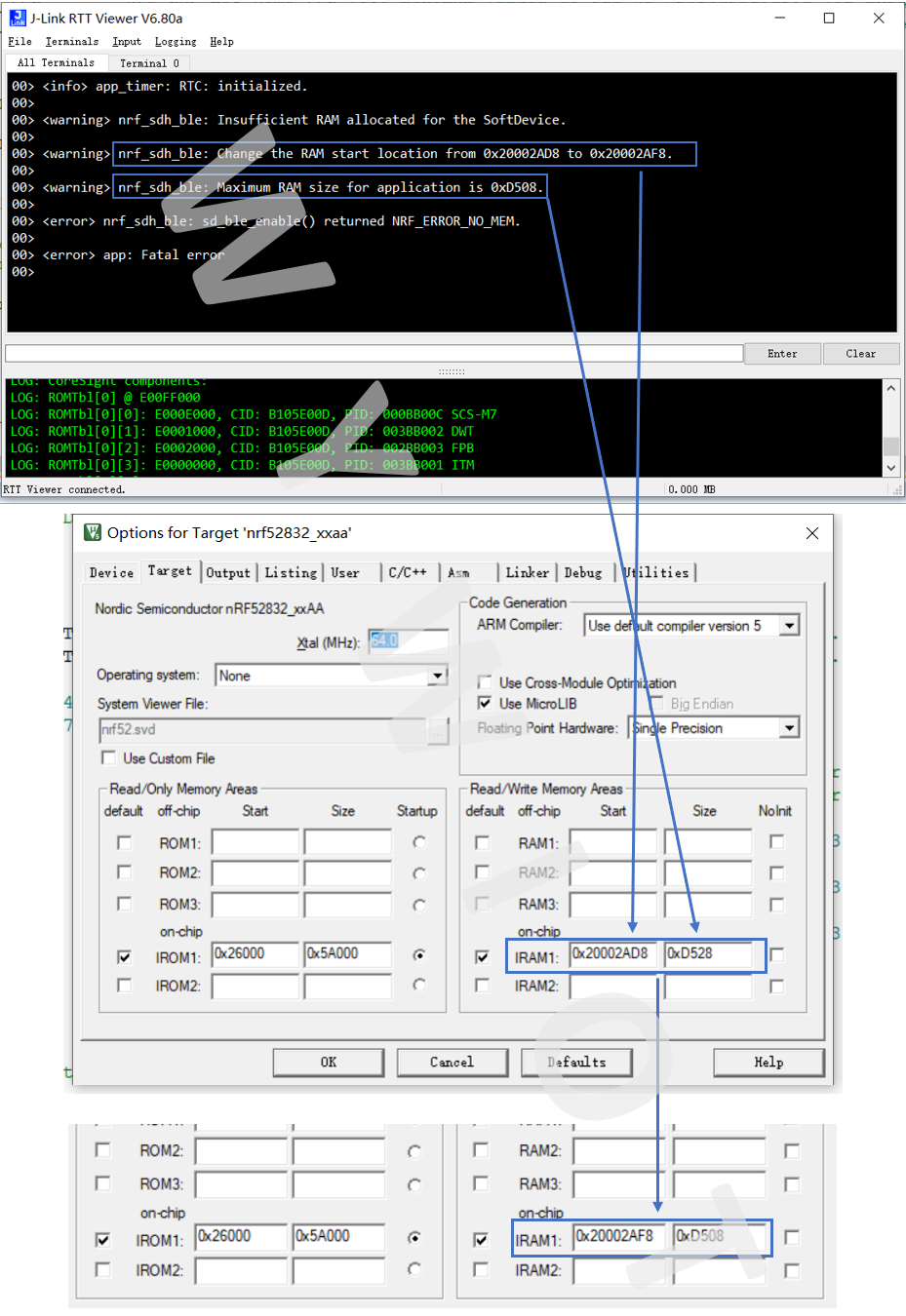906x1316 pixels.
Task: Click the Clear button in RTT Viewer
Action: tap(861, 354)
